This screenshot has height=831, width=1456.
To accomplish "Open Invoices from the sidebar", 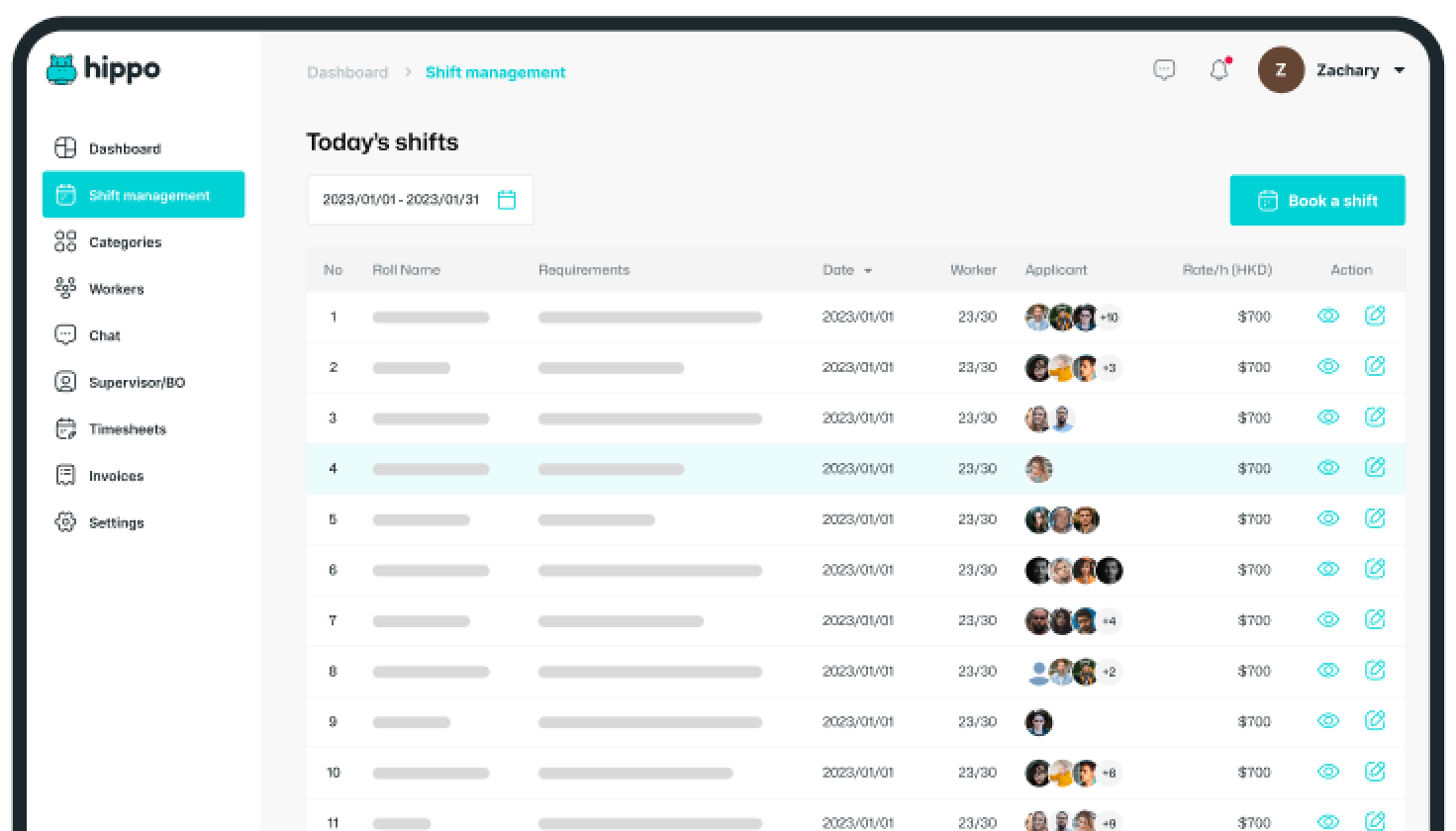I will point(116,476).
